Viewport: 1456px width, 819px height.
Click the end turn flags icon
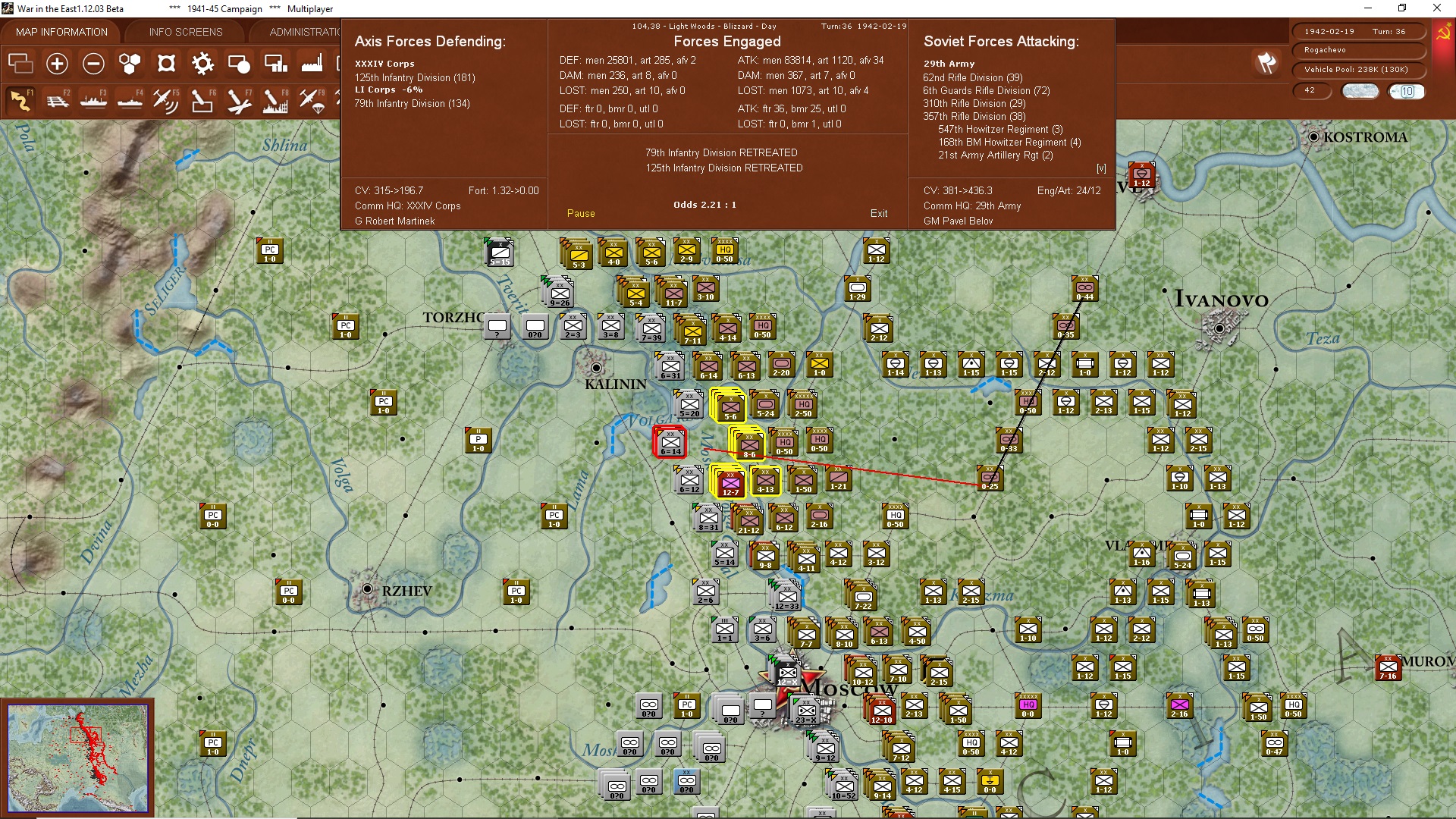tap(1266, 63)
